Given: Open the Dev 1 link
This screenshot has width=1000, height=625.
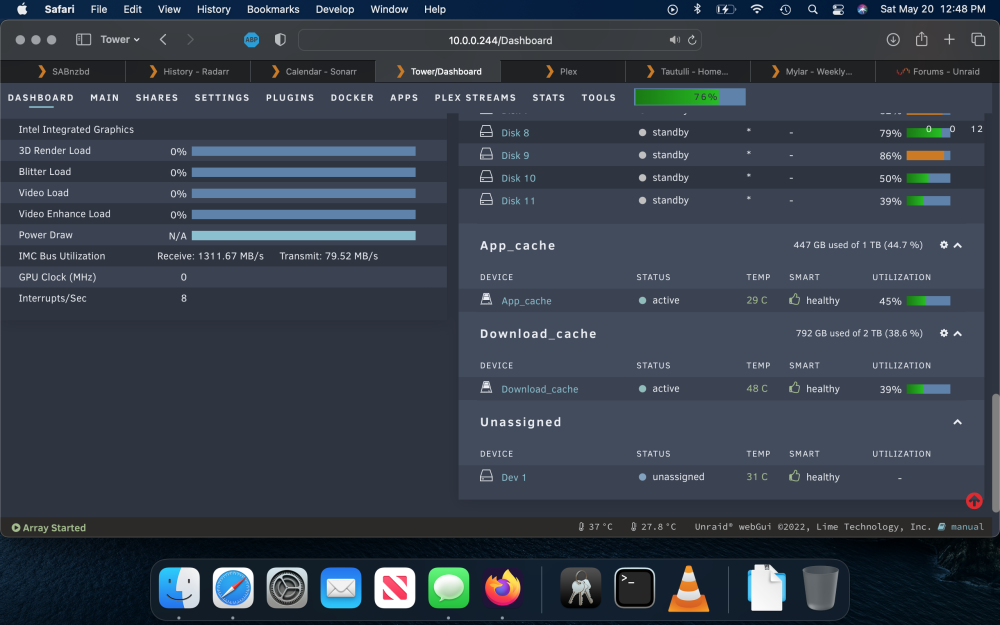Looking at the screenshot, I should pyautogui.click(x=513, y=477).
